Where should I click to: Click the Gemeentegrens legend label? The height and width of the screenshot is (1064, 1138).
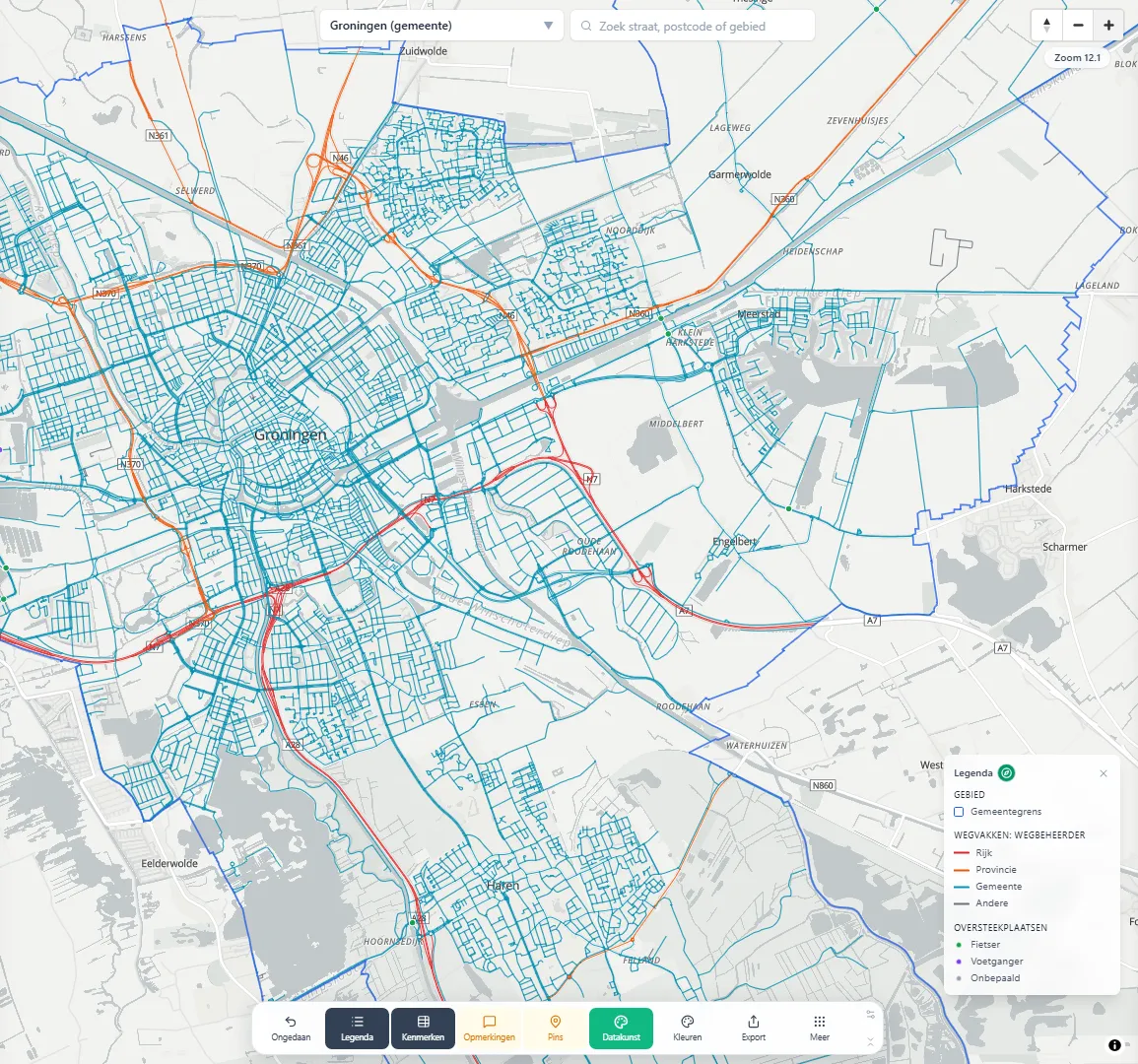(x=1006, y=812)
